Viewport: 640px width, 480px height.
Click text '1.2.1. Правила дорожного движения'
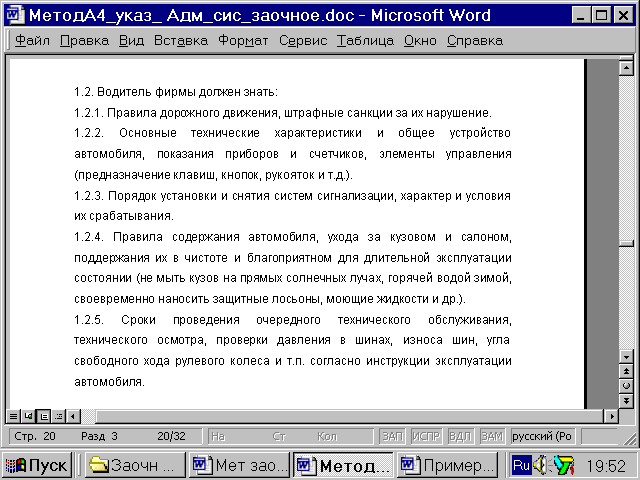point(176,113)
